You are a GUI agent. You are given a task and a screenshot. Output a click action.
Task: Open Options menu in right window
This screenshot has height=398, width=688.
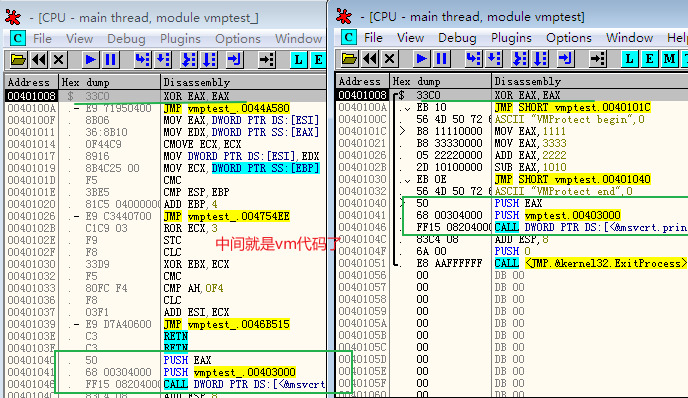(x=569, y=38)
